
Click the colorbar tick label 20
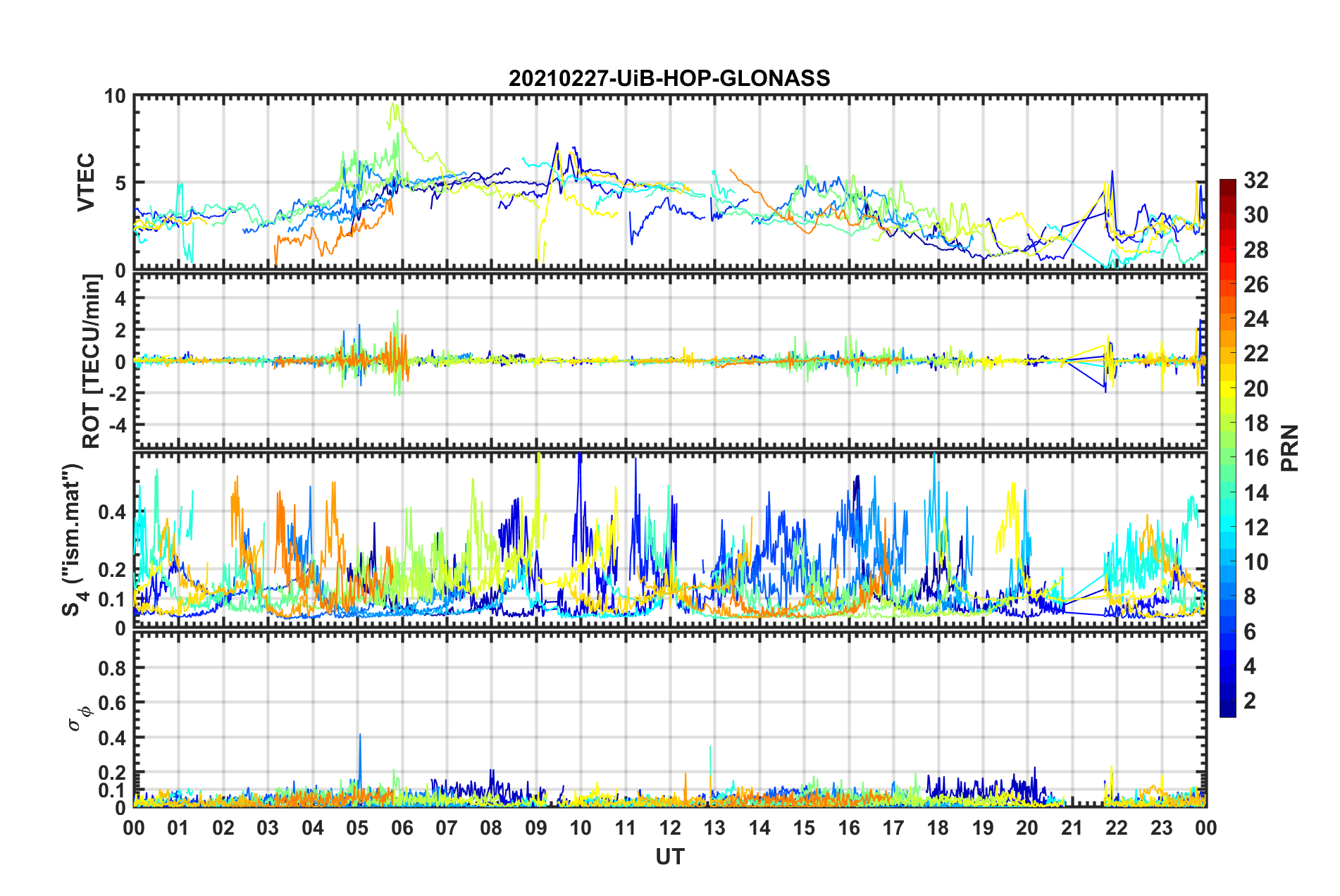pyautogui.click(x=1255, y=389)
